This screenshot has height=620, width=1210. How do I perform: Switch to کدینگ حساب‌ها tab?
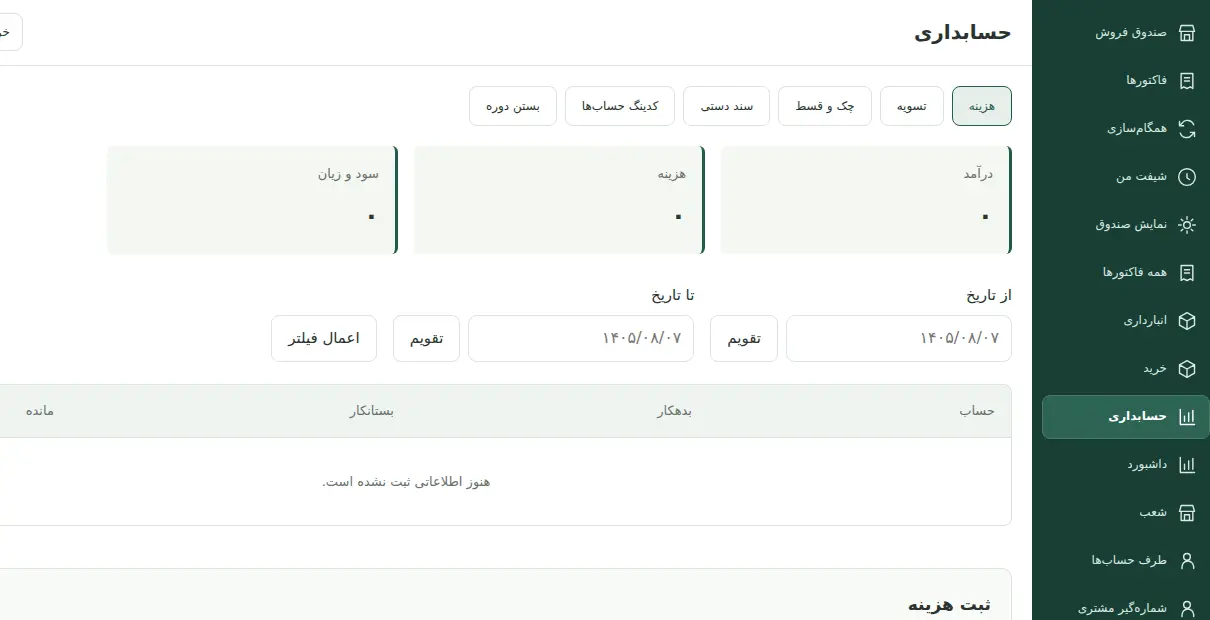click(620, 106)
